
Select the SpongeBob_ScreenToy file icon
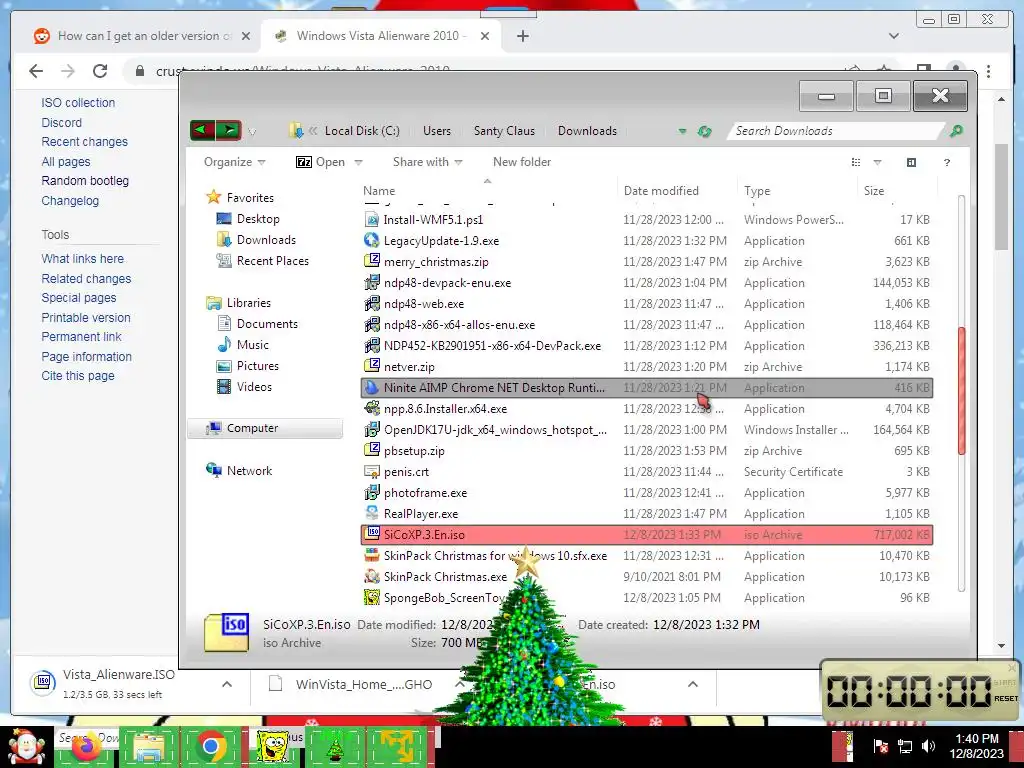click(372, 598)
